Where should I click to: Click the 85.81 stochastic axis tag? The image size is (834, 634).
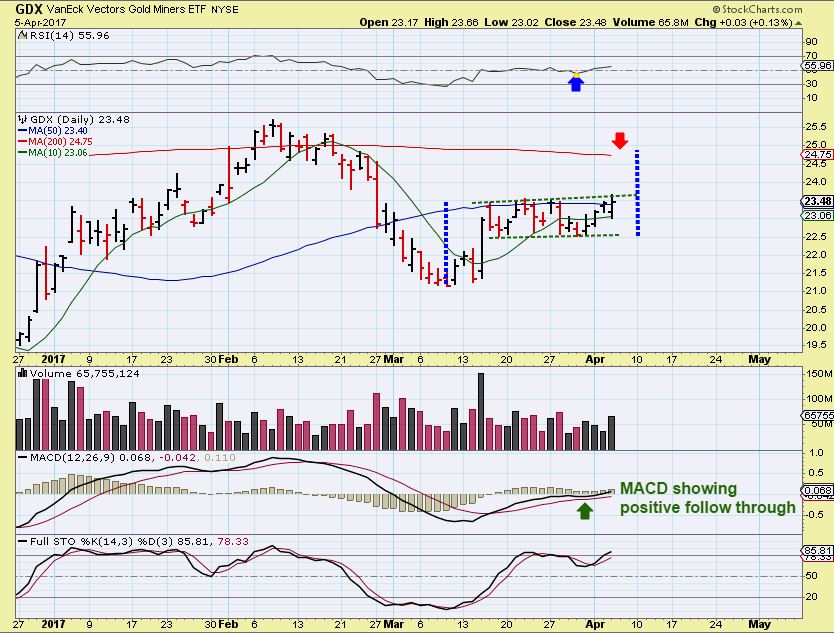(818, 551)
